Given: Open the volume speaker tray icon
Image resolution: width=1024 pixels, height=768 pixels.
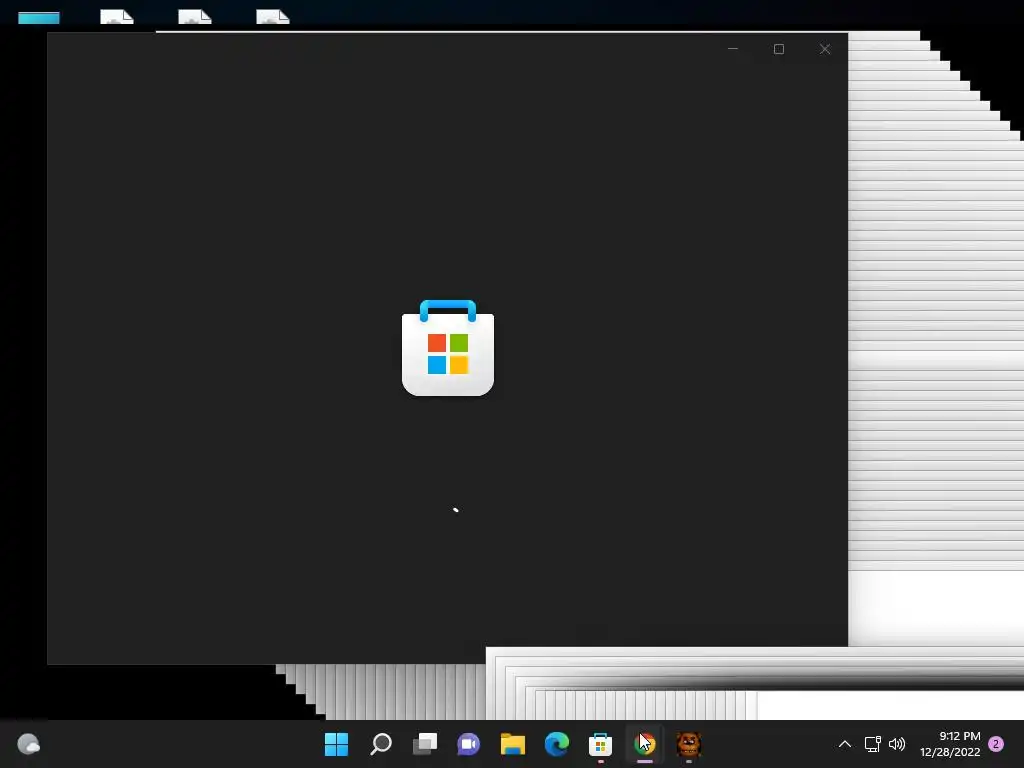Looking at the screenshot, I should [897, 744].
